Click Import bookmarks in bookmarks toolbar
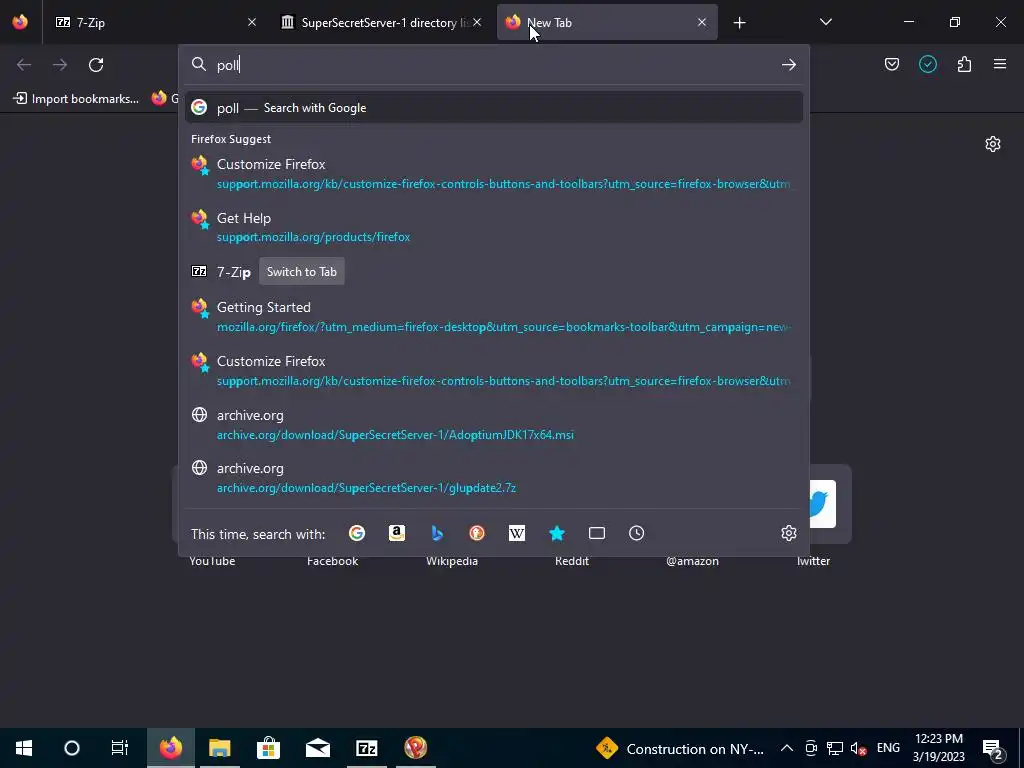This screenshot has width=1024, height=768. pyautogui.click(x=76, y=99)
